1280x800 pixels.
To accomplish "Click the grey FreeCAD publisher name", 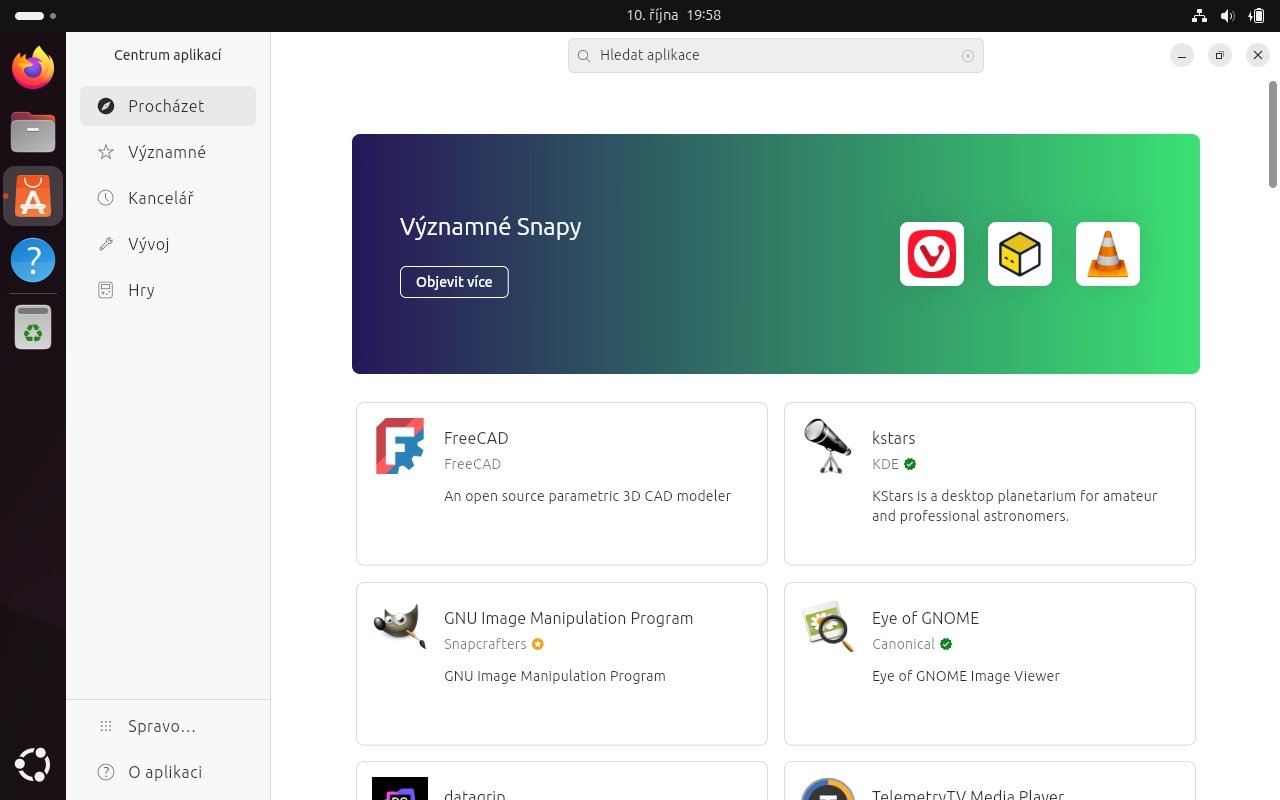I will point(473,464).
